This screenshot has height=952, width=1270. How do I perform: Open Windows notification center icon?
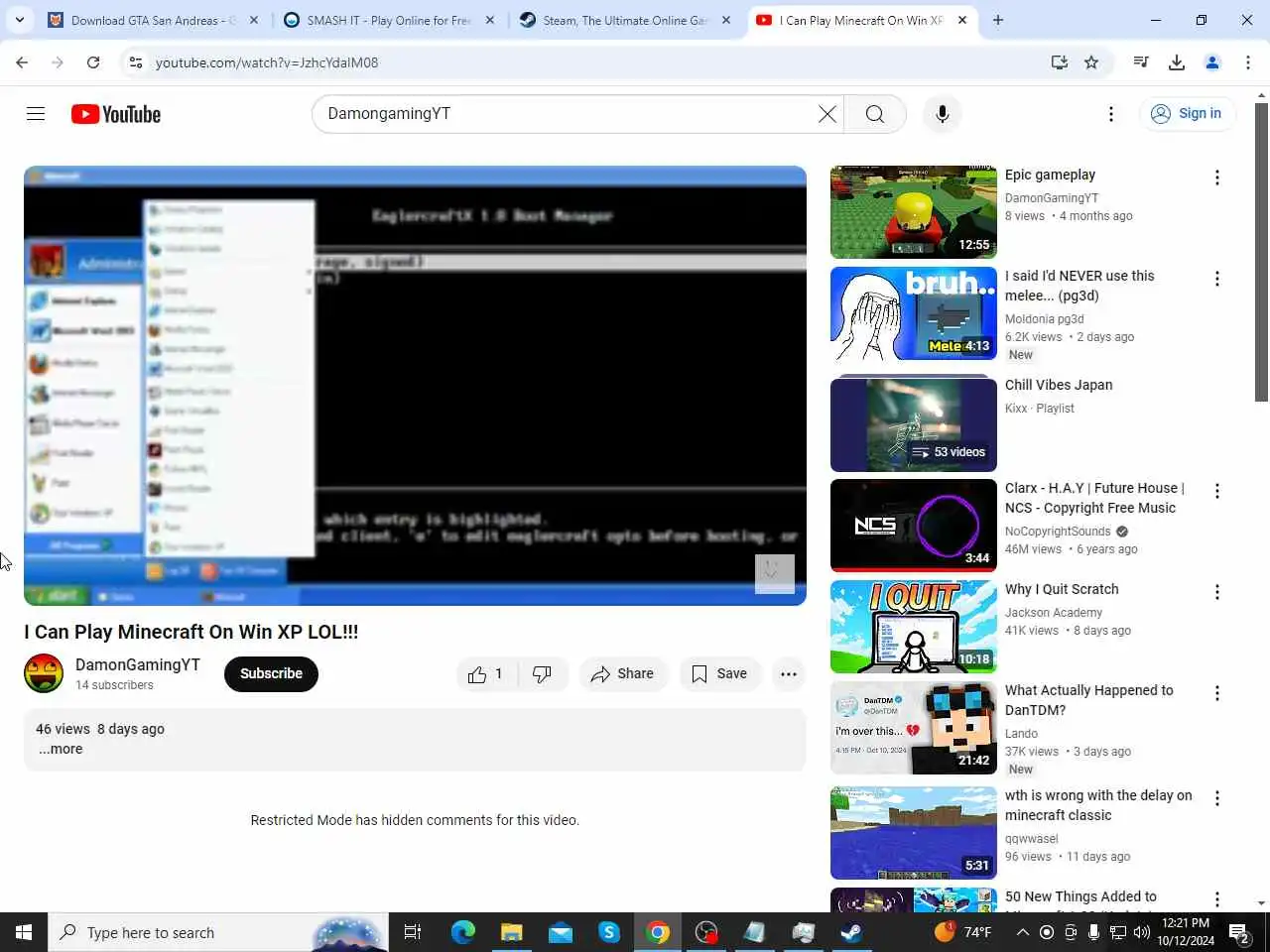[x=1239, y=932]
